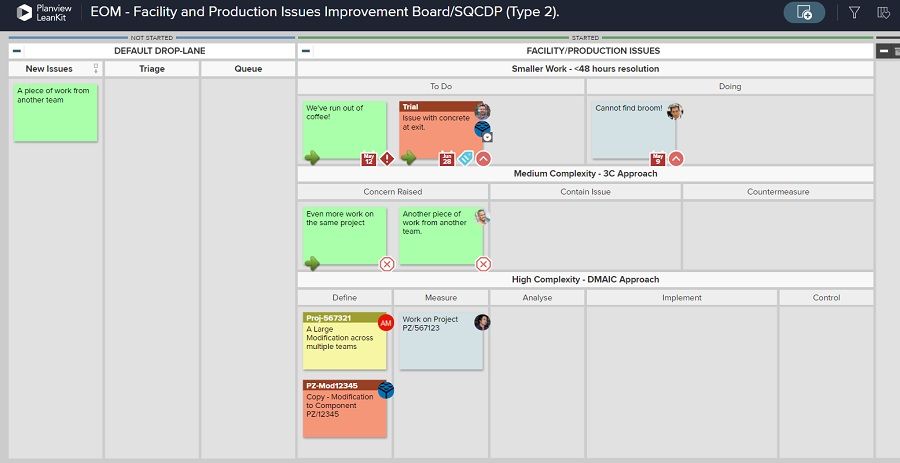Click green arrow on Even more work card
900x463 pixels.
coord(312,264)
